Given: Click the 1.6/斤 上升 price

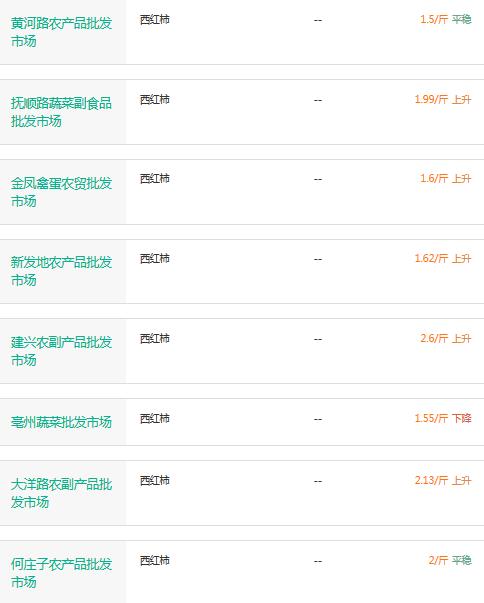Looking at the screenshot, I should [x=446, y=178].
